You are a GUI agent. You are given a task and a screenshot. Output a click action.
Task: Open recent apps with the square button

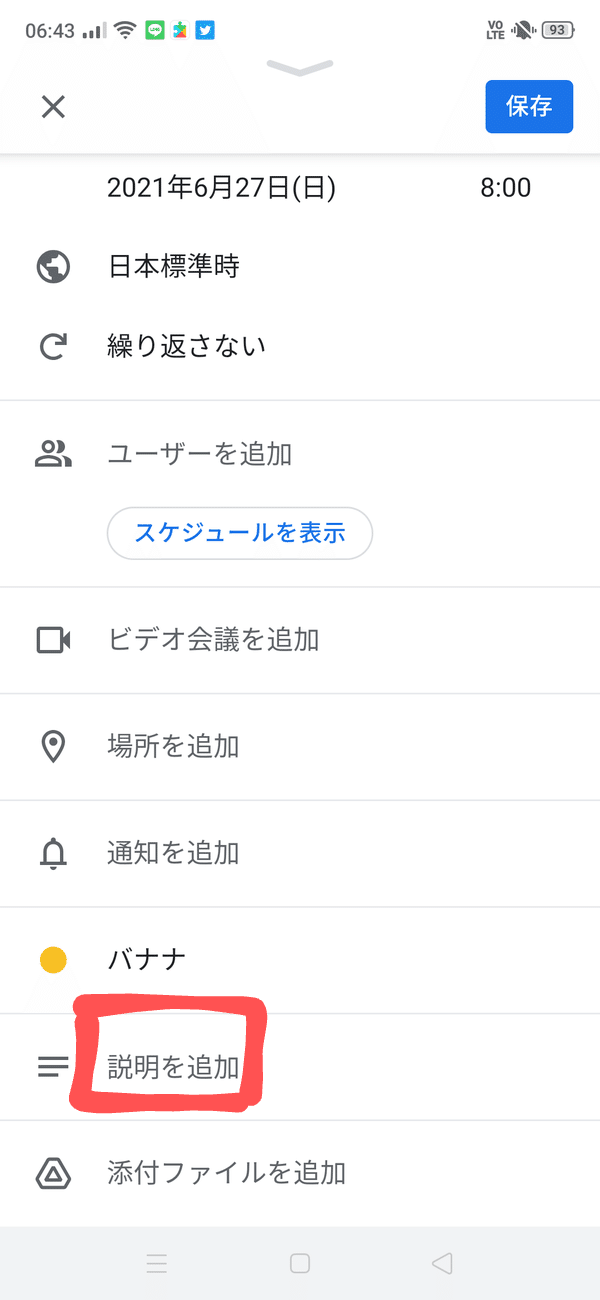[x=300, y=1263]
